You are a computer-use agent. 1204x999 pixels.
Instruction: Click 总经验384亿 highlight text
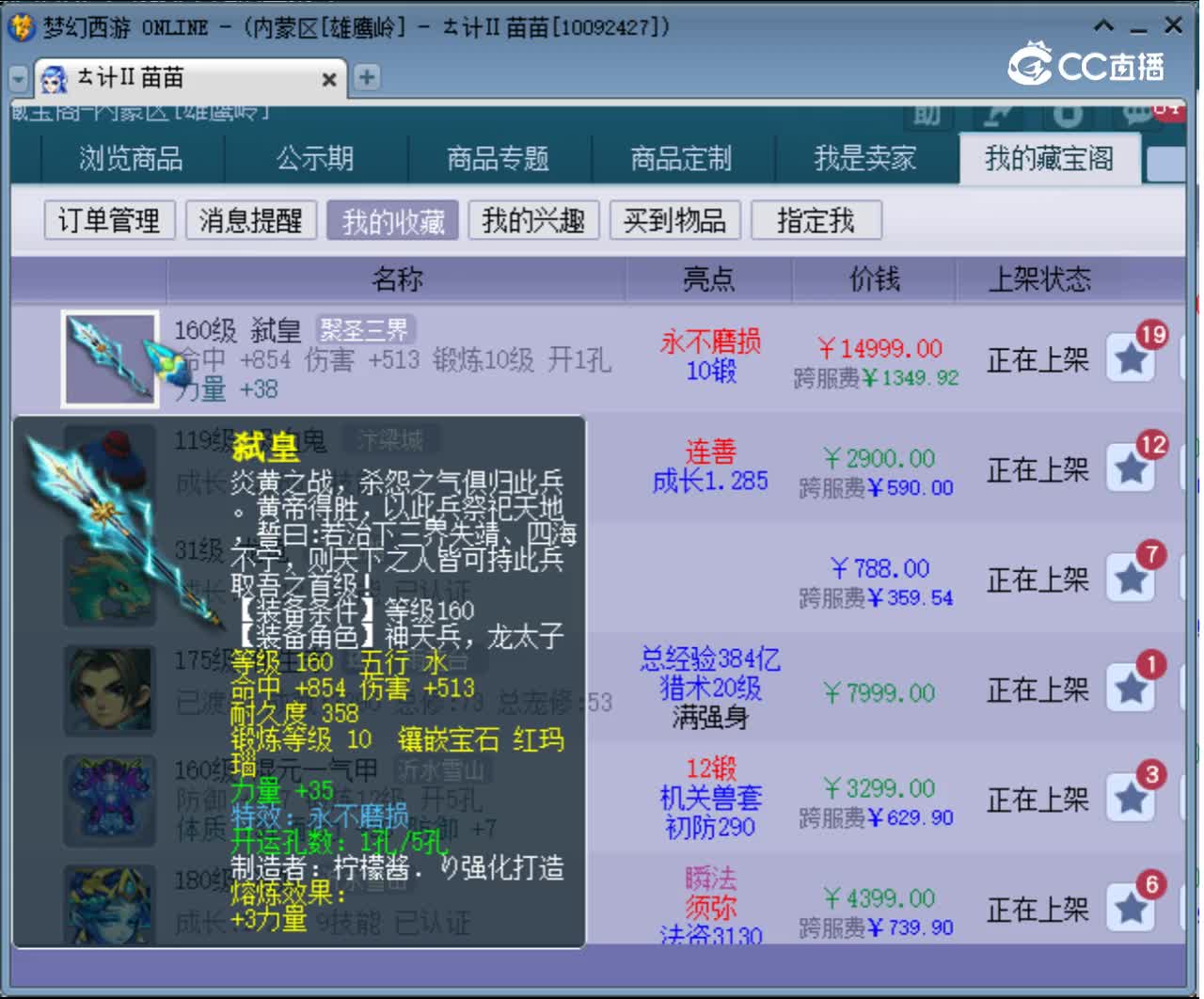(710, 659)
